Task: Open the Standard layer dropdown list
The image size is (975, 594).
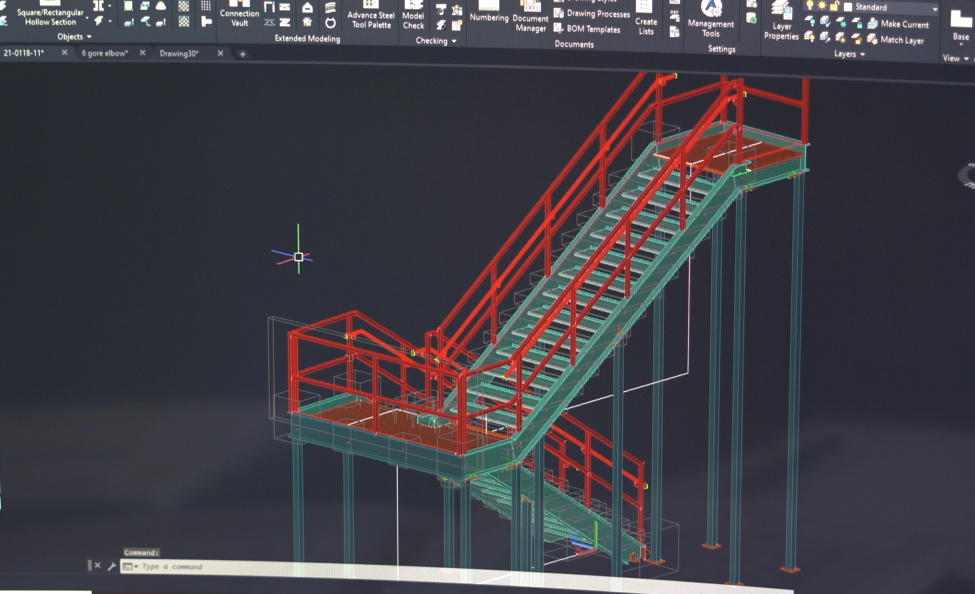Action: pos(935,8)
